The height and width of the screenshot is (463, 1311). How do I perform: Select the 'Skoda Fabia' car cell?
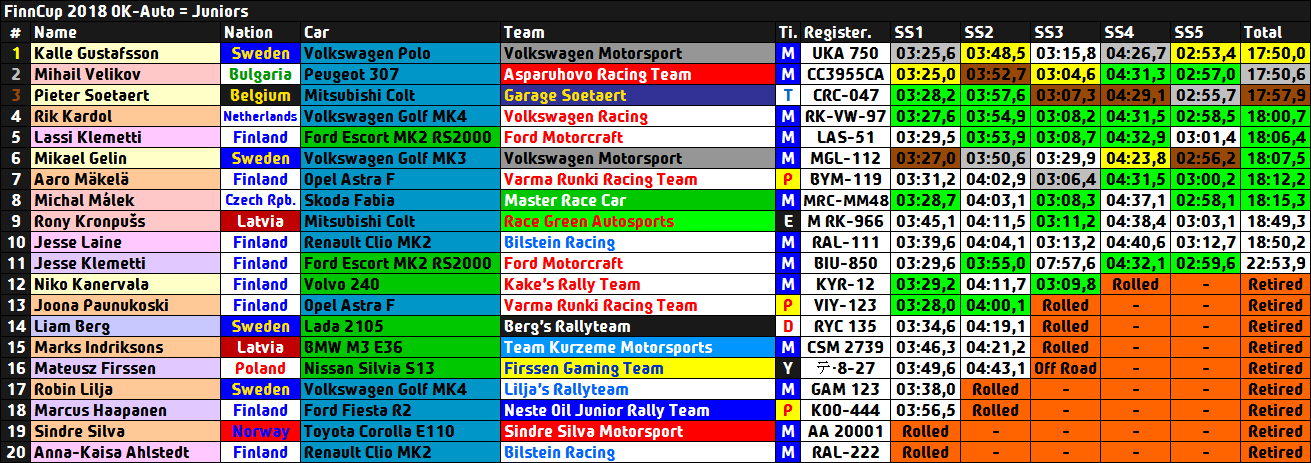(x=399, y=200)
